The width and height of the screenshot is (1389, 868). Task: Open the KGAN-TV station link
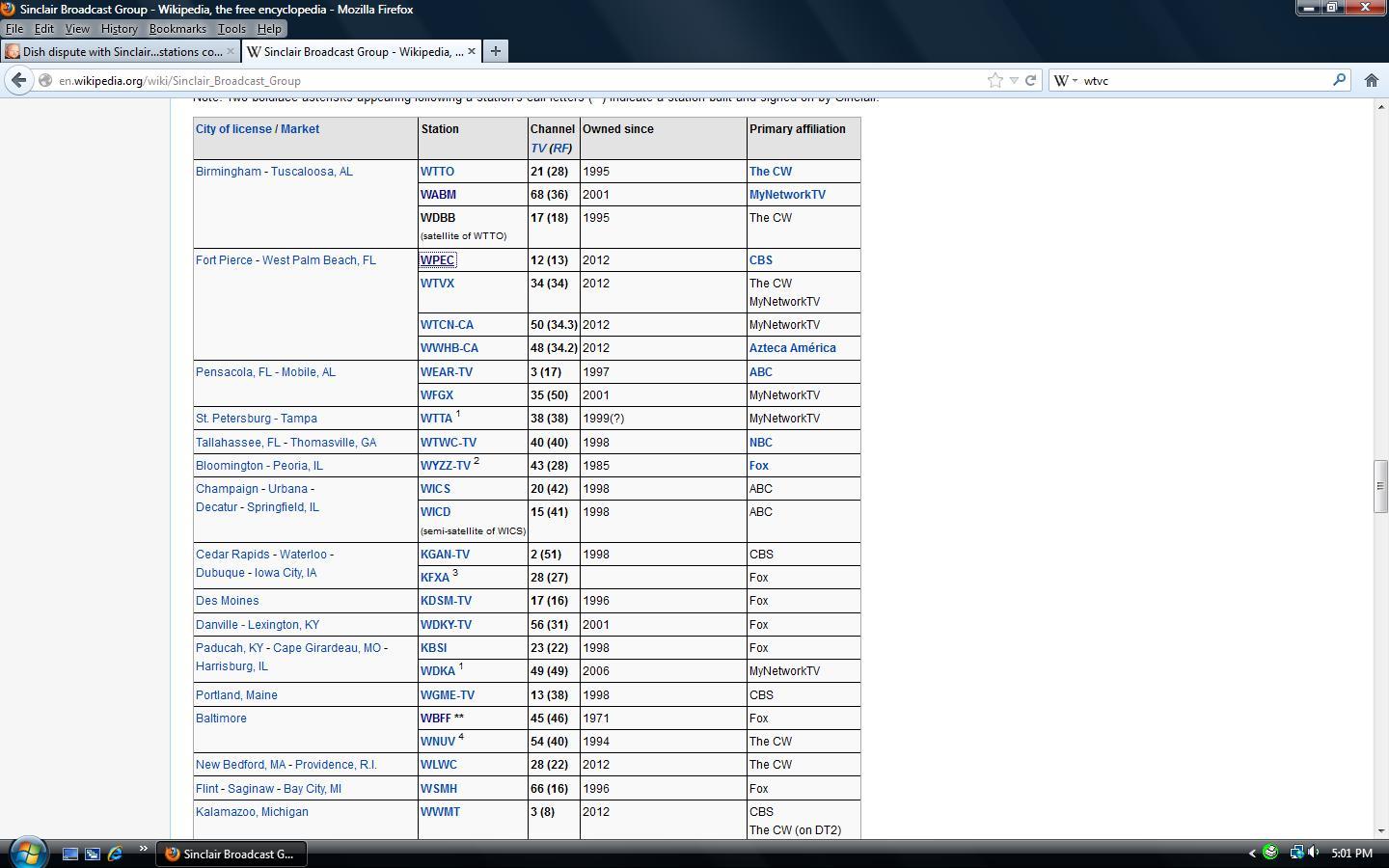[445, 555]
